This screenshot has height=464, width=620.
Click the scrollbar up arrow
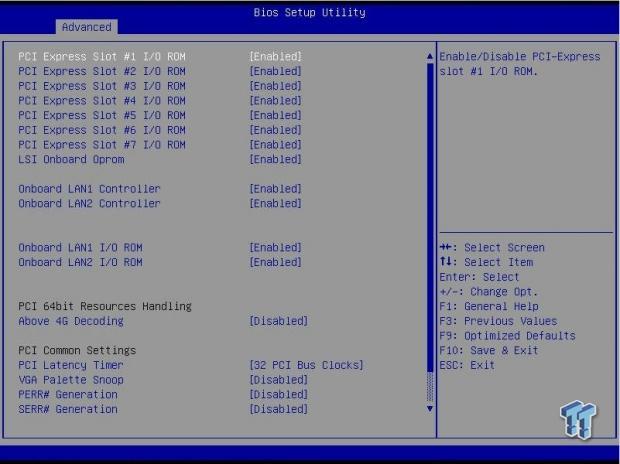[430, 56]
